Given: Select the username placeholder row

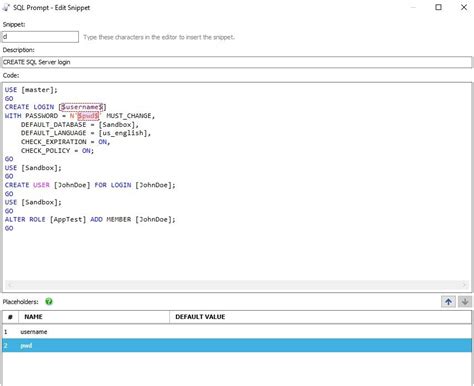Looking at the screenshot, I should (x=237, y=332).
